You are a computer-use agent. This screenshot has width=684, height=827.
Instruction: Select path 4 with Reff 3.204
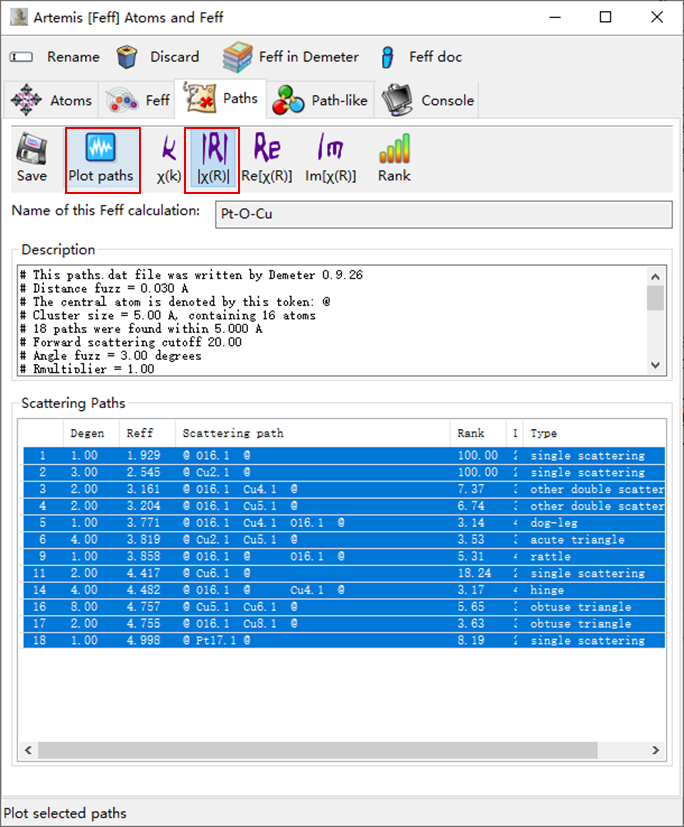point(344,506)
